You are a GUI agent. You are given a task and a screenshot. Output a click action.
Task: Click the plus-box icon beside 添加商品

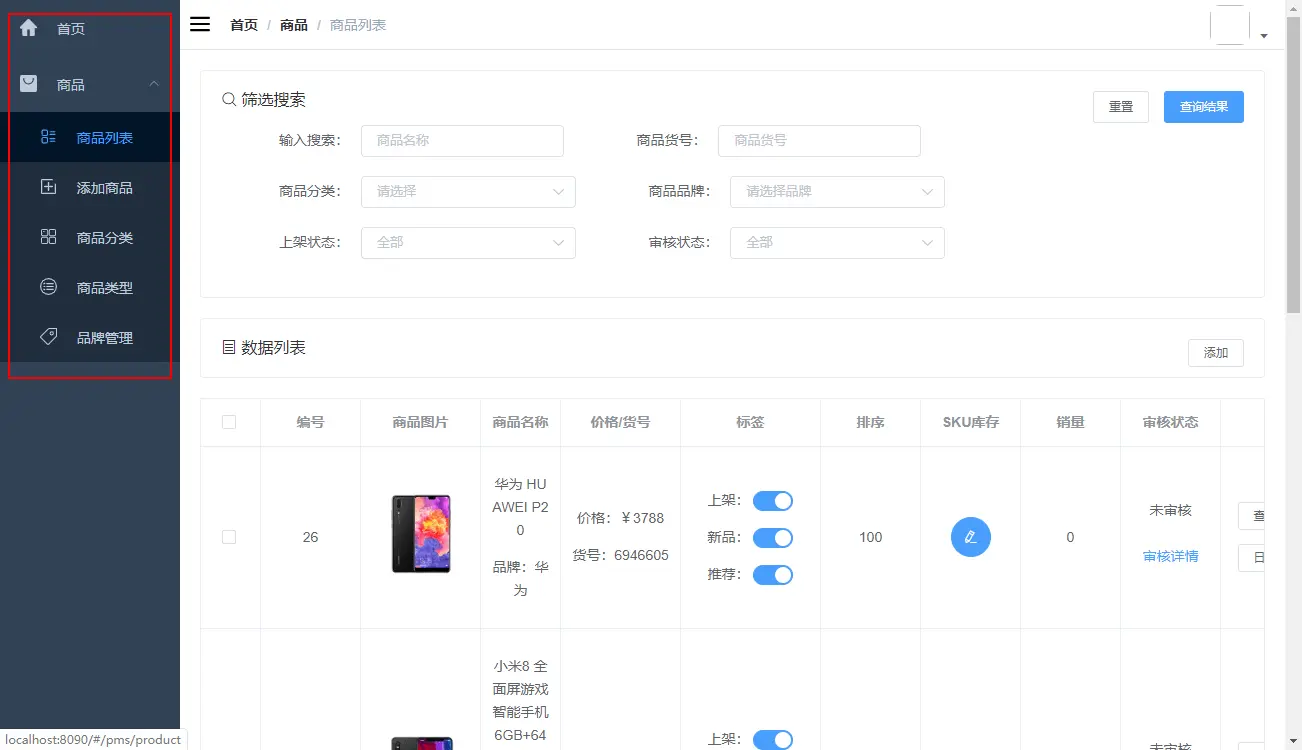pyautogui.click(x=48, y=187)
